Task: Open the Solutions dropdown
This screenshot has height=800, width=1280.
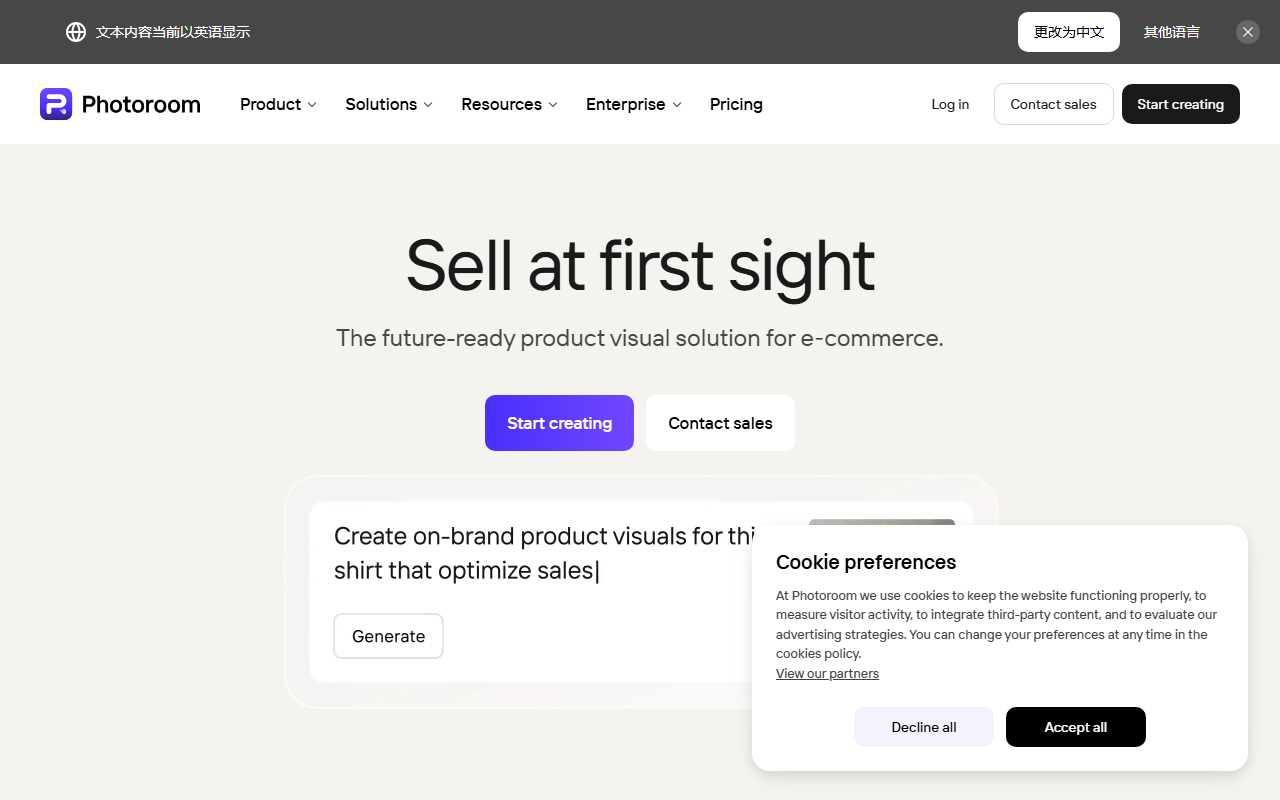Action: point(389,104)
